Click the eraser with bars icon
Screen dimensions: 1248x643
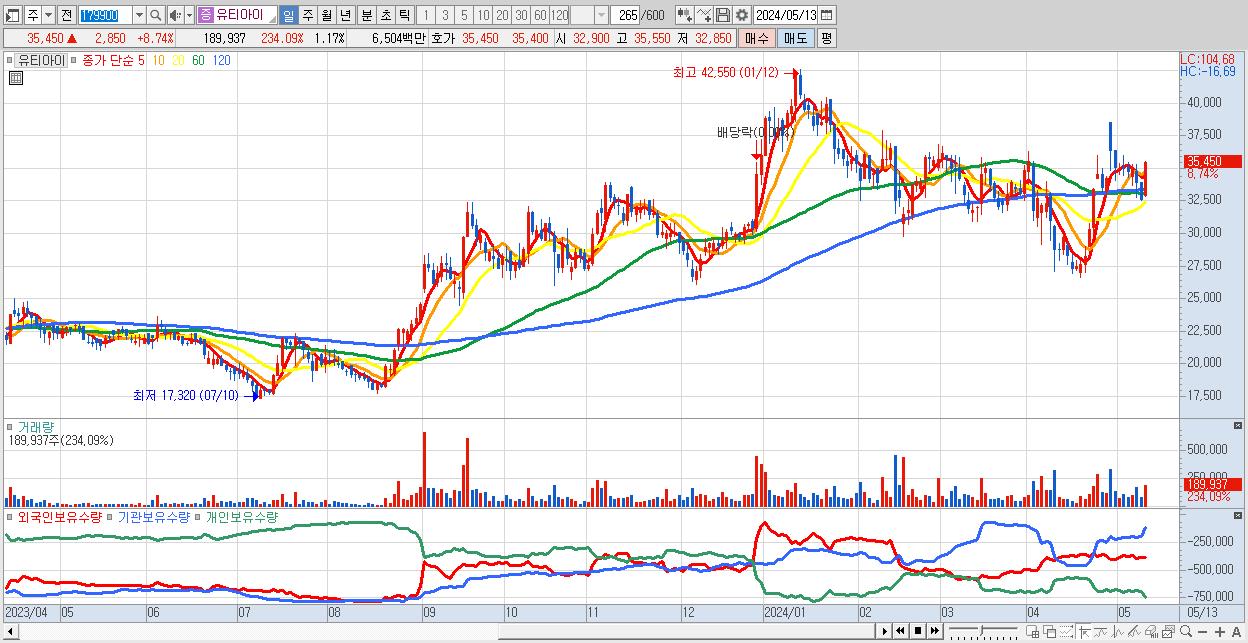coord(1151,632)
